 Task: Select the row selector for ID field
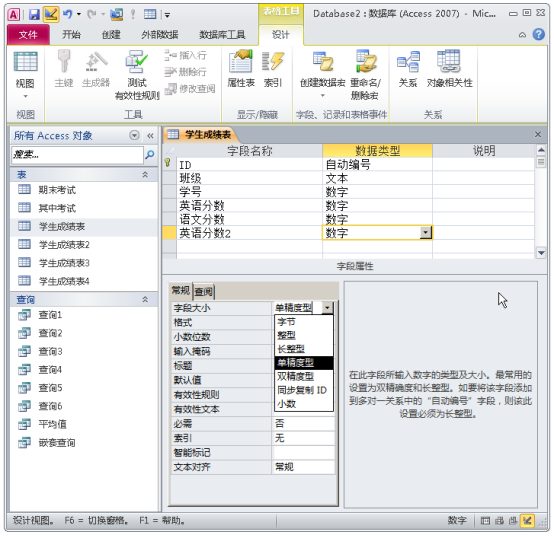click(x=169, y=164)
